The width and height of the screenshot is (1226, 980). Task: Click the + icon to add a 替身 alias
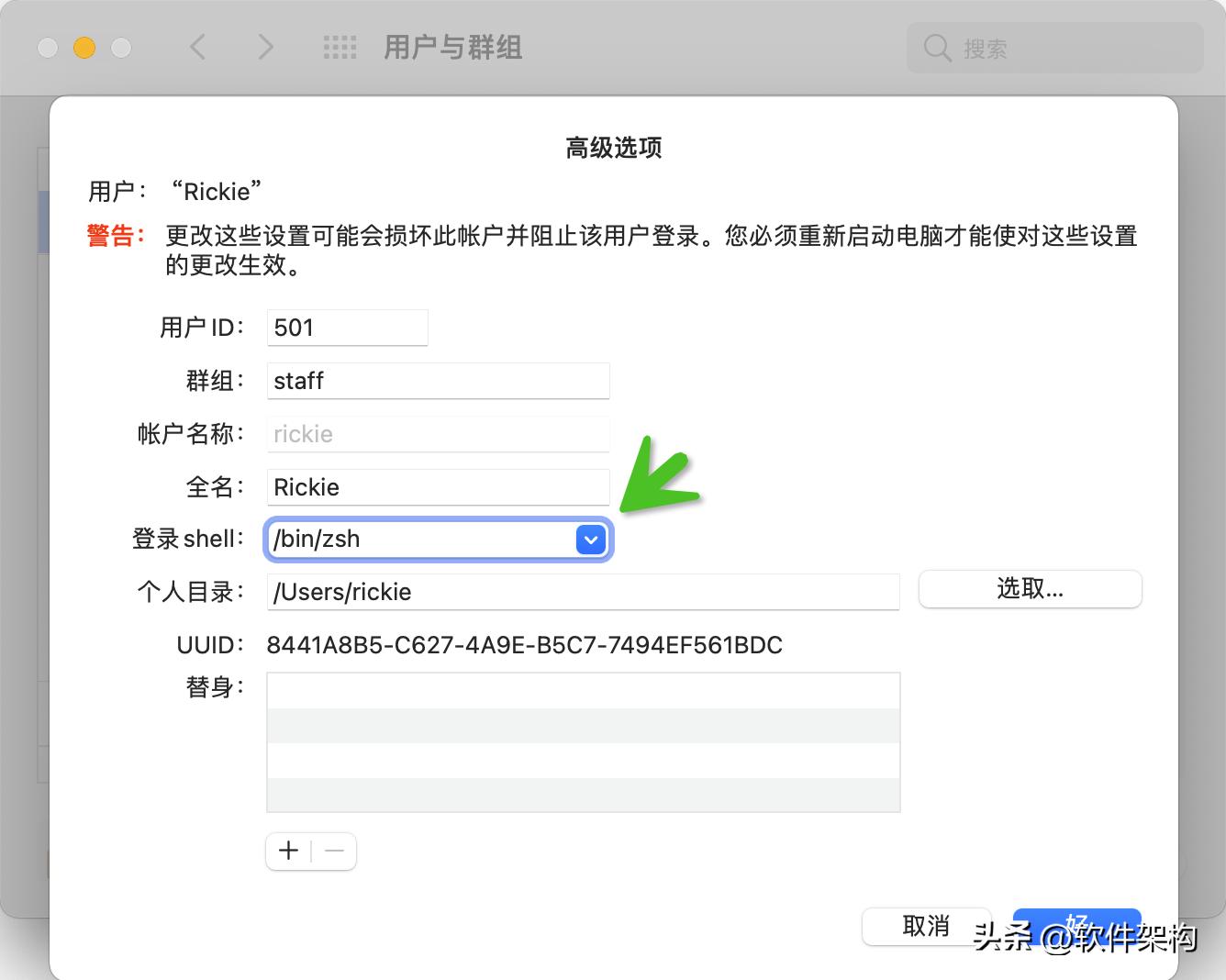point(287,851)
